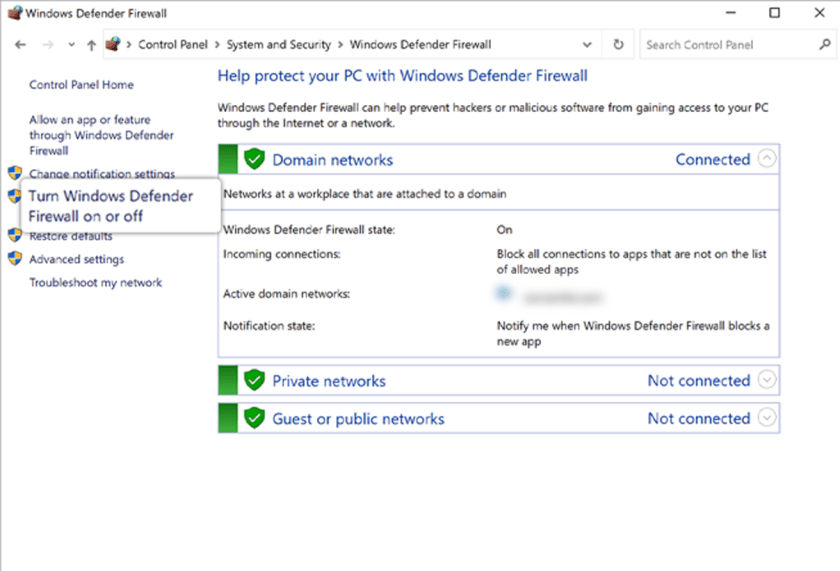840x571 pixels.
Task: Click Control Panel breadcrumb
Action: (x=172, y=44)
